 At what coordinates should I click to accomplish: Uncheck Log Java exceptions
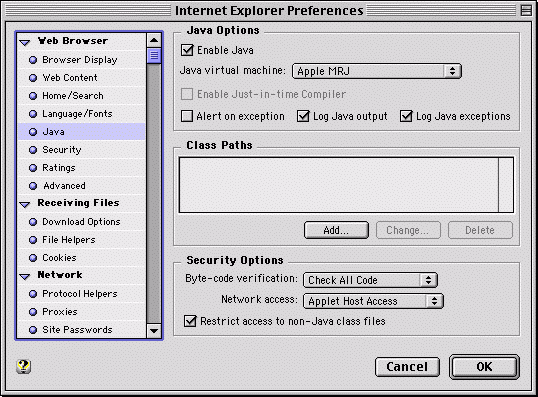[x=406, y=116]
